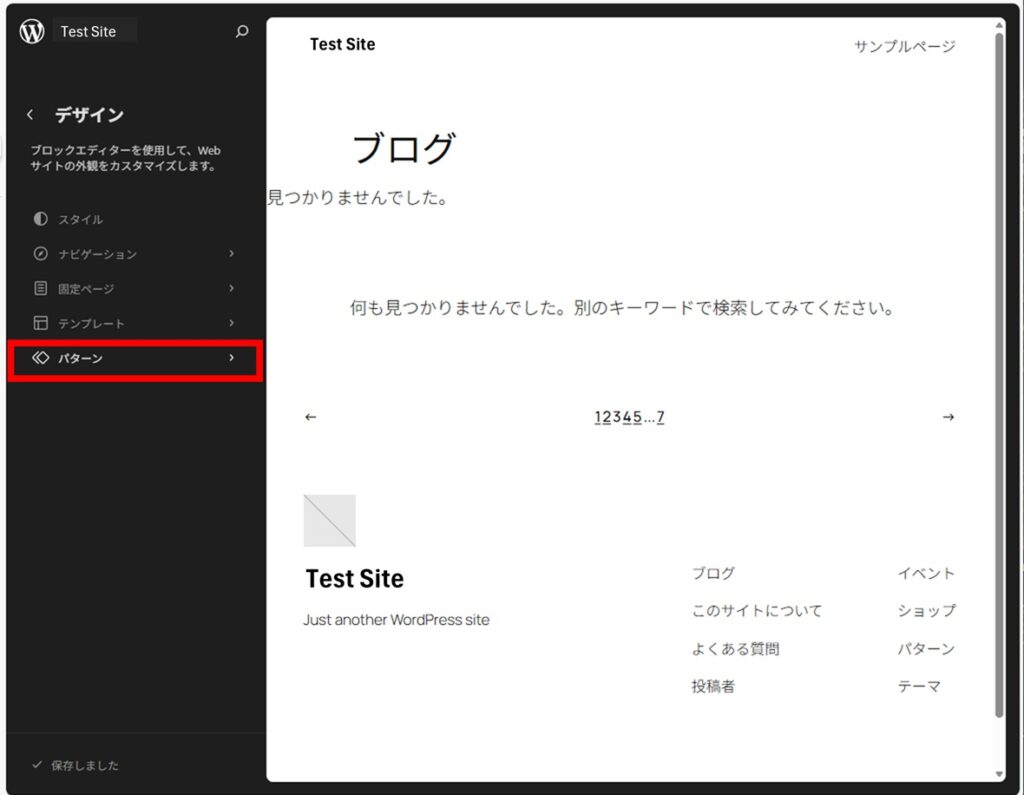
Task: Click the スタイル half-circle icon
Action: pos(40,219)
